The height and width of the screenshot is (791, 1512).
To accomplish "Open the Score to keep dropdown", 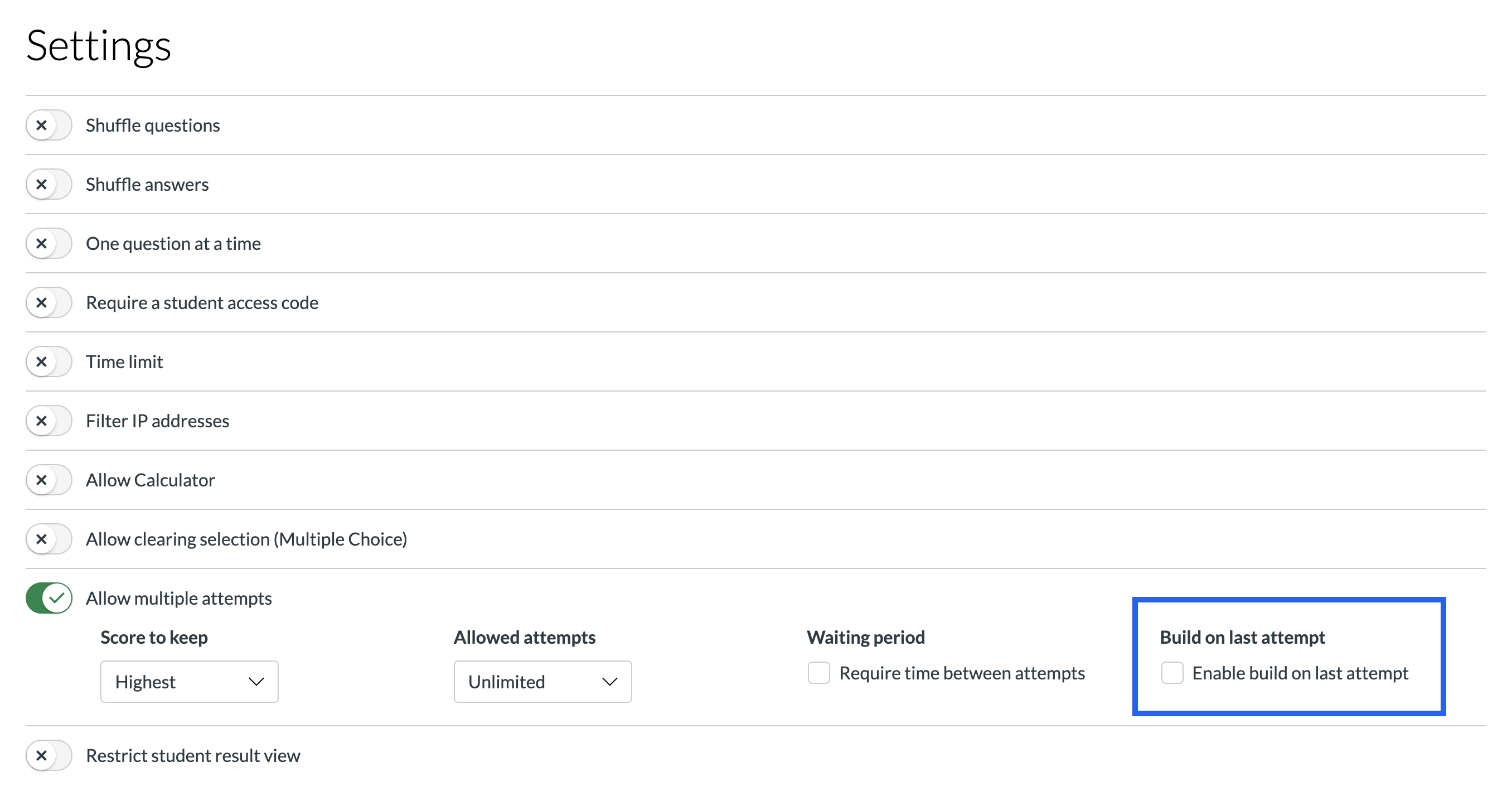I will click(189, 682).
